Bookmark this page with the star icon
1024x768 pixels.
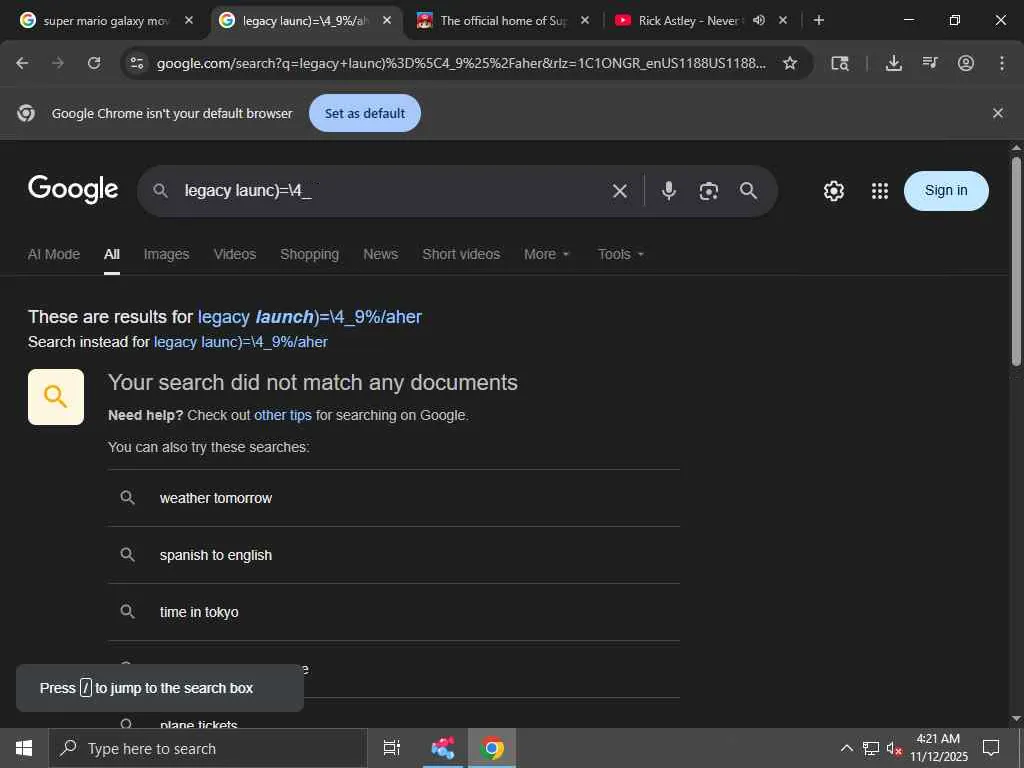point(790,63)
